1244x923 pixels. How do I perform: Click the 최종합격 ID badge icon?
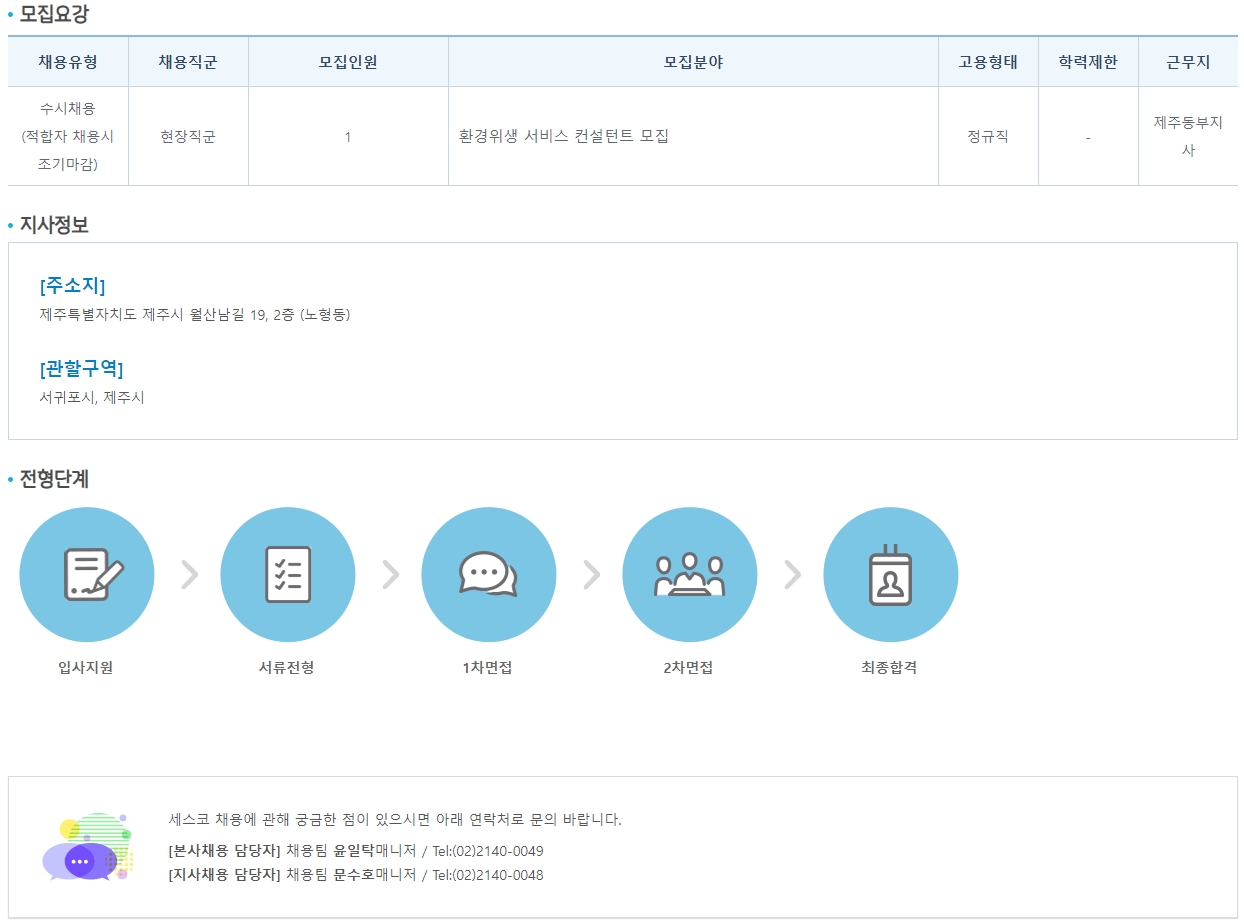[891, 575]
